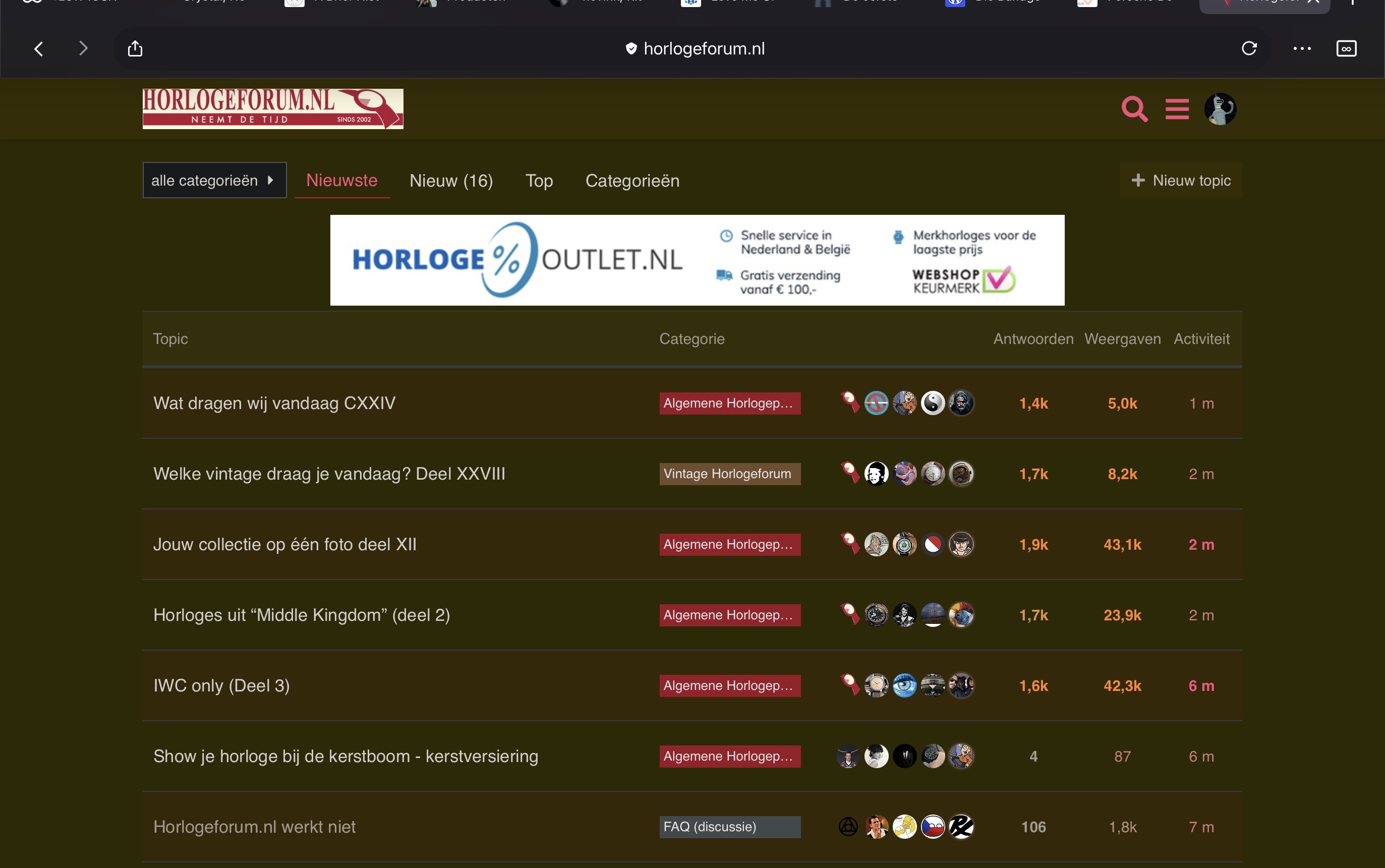
Task: Open the Top tab
Action: [x=539, y=180]
